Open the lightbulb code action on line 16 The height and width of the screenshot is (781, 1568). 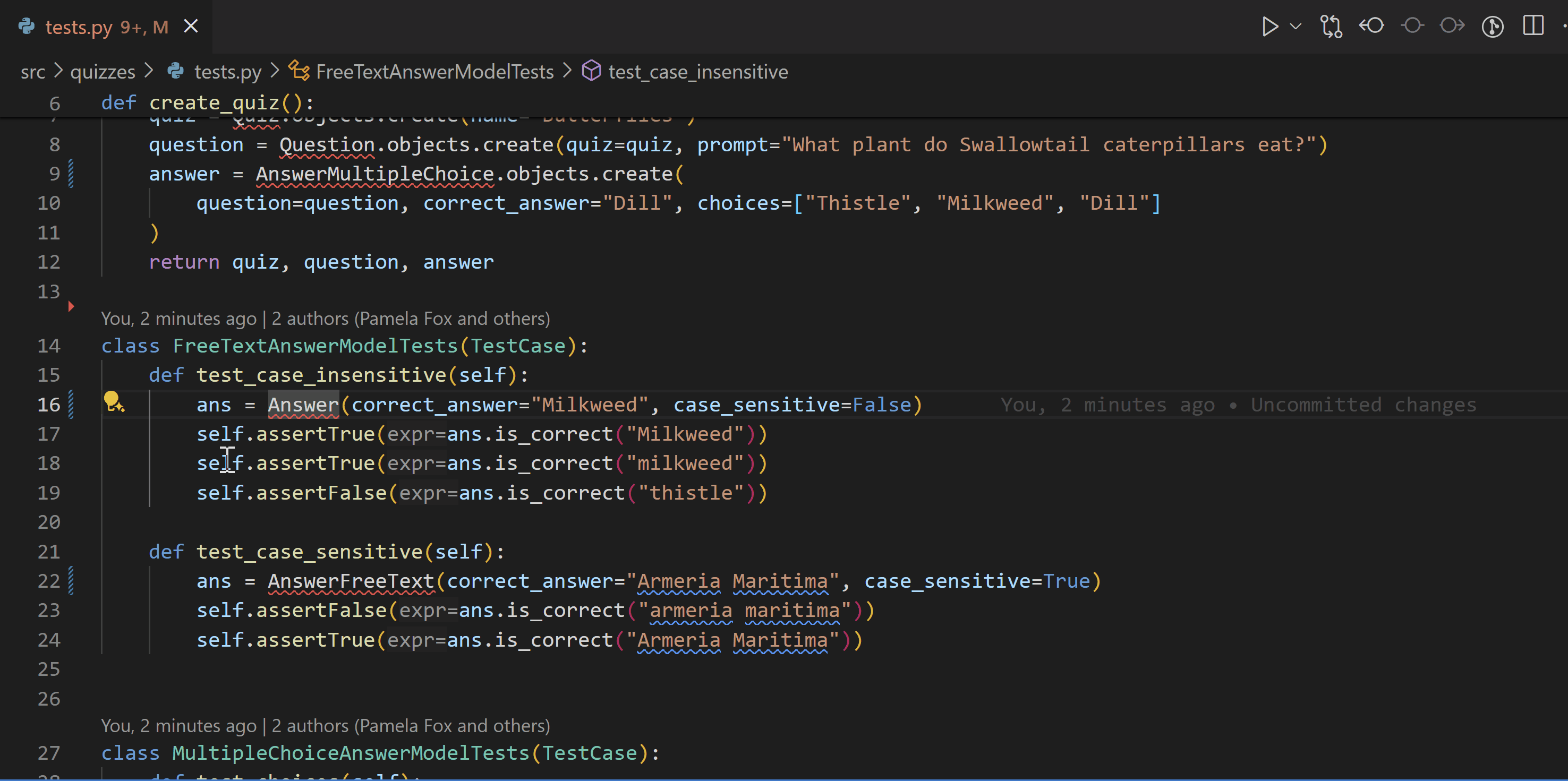(114, 401)
